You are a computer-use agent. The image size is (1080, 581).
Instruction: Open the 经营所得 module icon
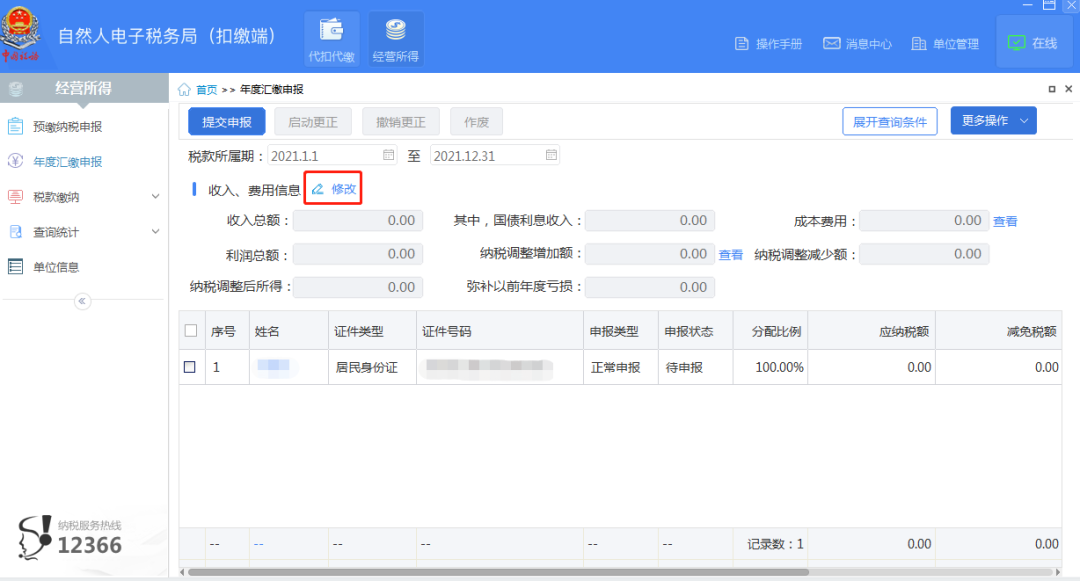point(395,40)
